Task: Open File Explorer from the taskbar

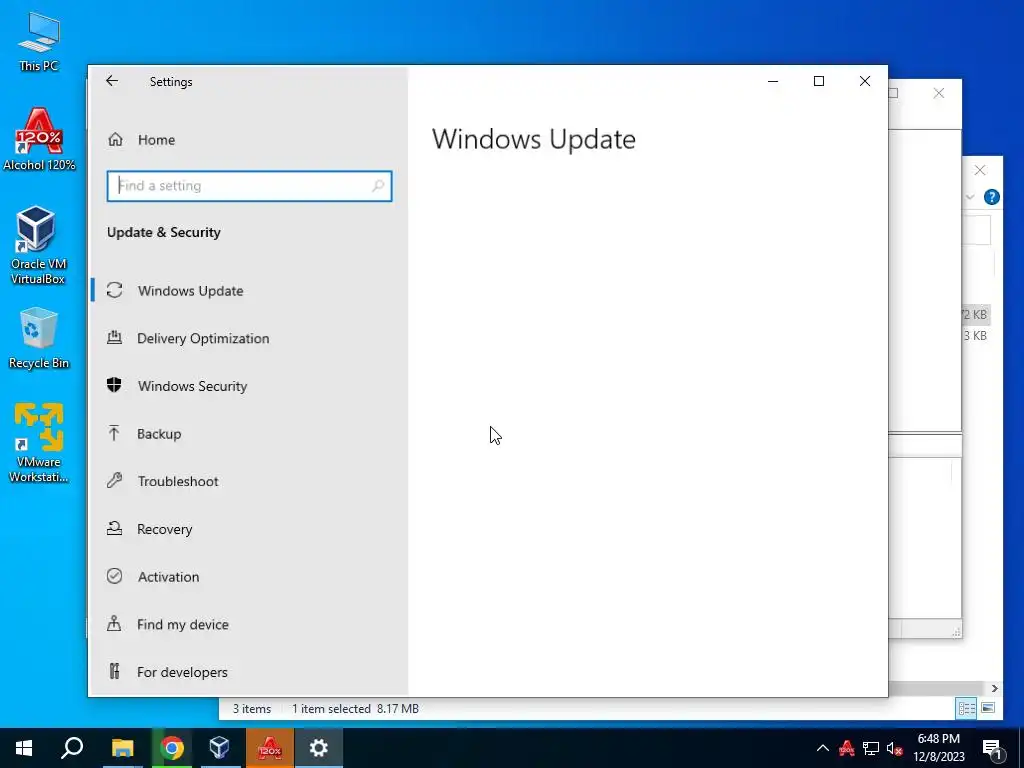Action: point(122,748)
